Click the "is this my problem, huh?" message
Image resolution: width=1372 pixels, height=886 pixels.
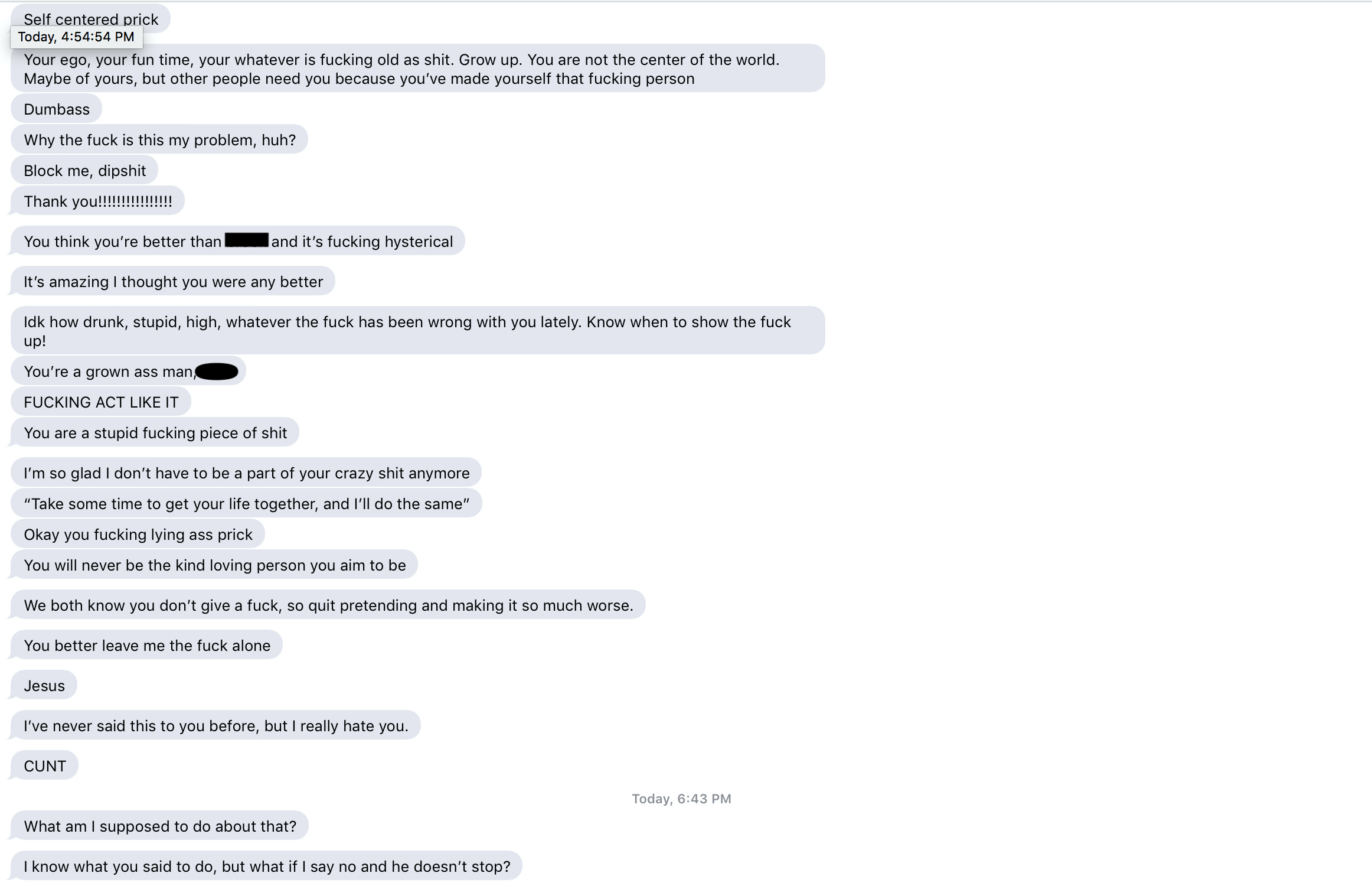pyautogui.click(x=159, y=140)
